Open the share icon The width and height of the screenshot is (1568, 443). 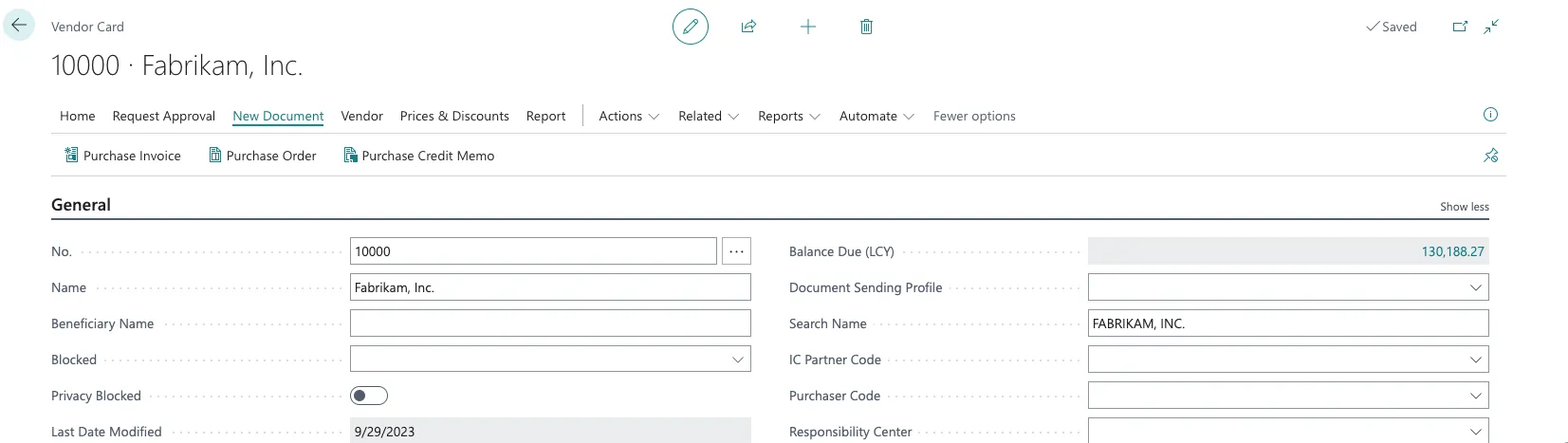click(x=748, y=27)
